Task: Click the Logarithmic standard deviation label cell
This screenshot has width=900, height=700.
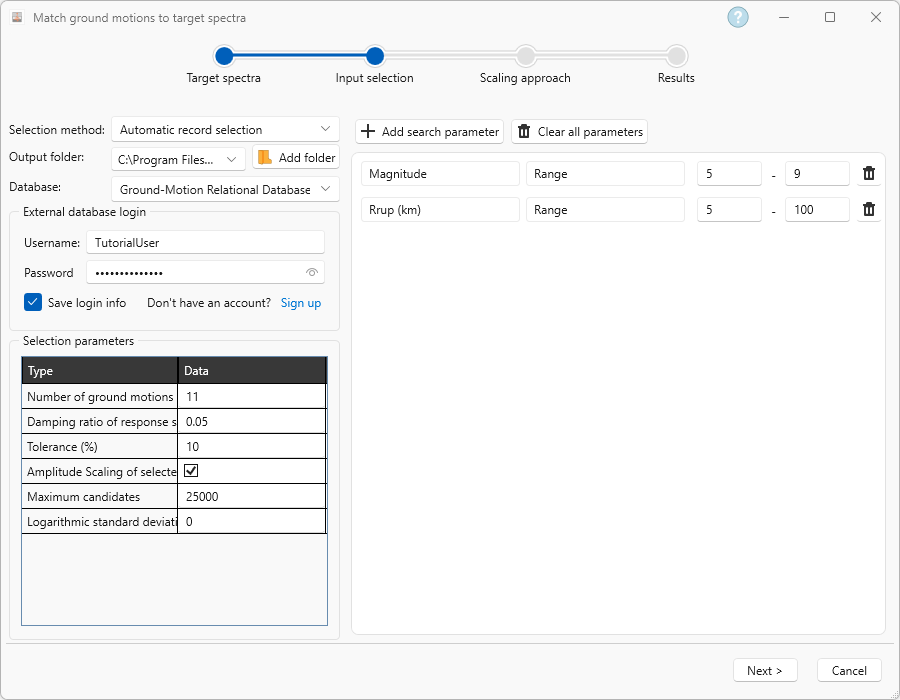Action: tap(100, 522)
